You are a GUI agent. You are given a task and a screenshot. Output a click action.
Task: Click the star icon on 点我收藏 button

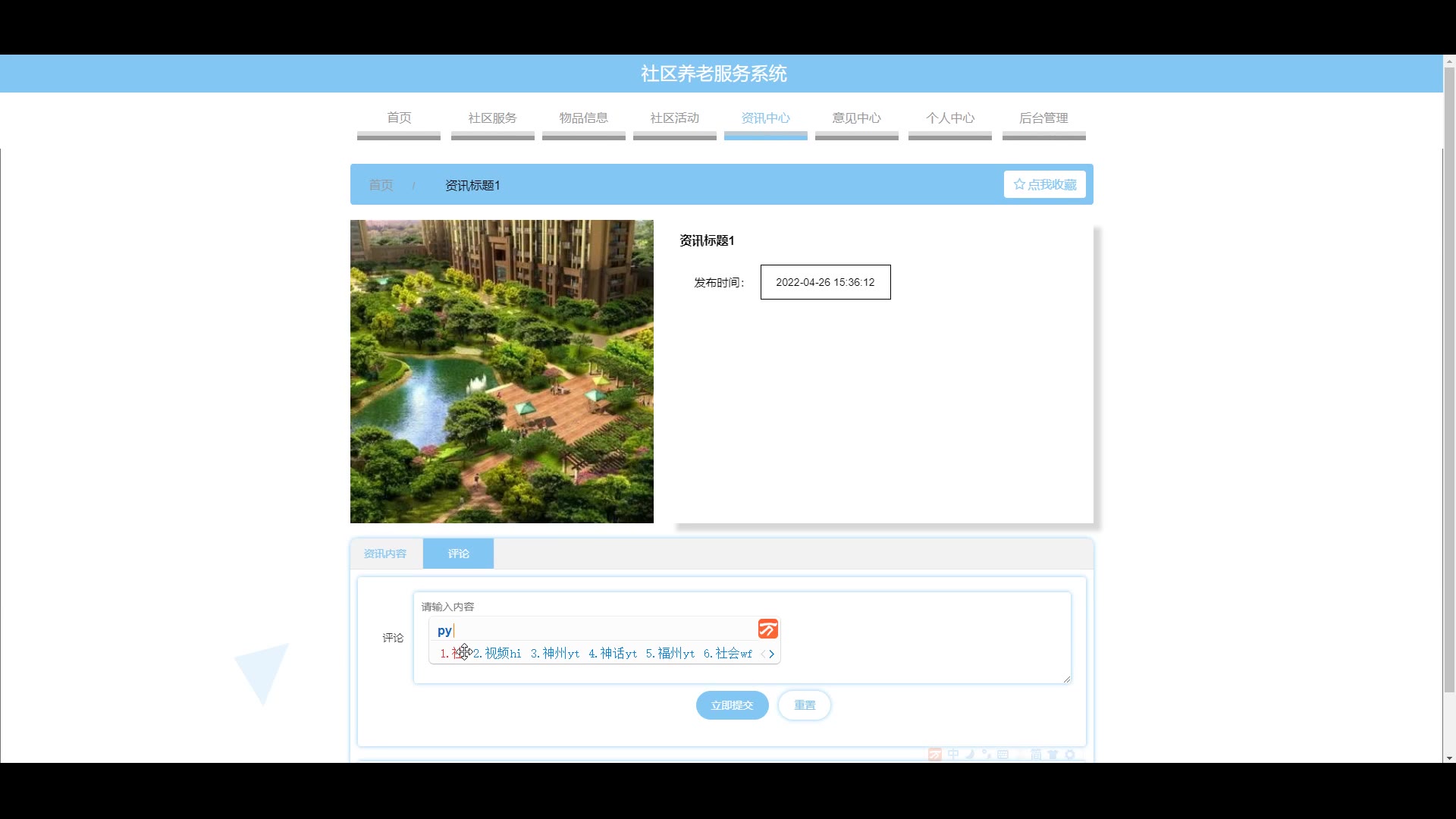(1019, 184)
